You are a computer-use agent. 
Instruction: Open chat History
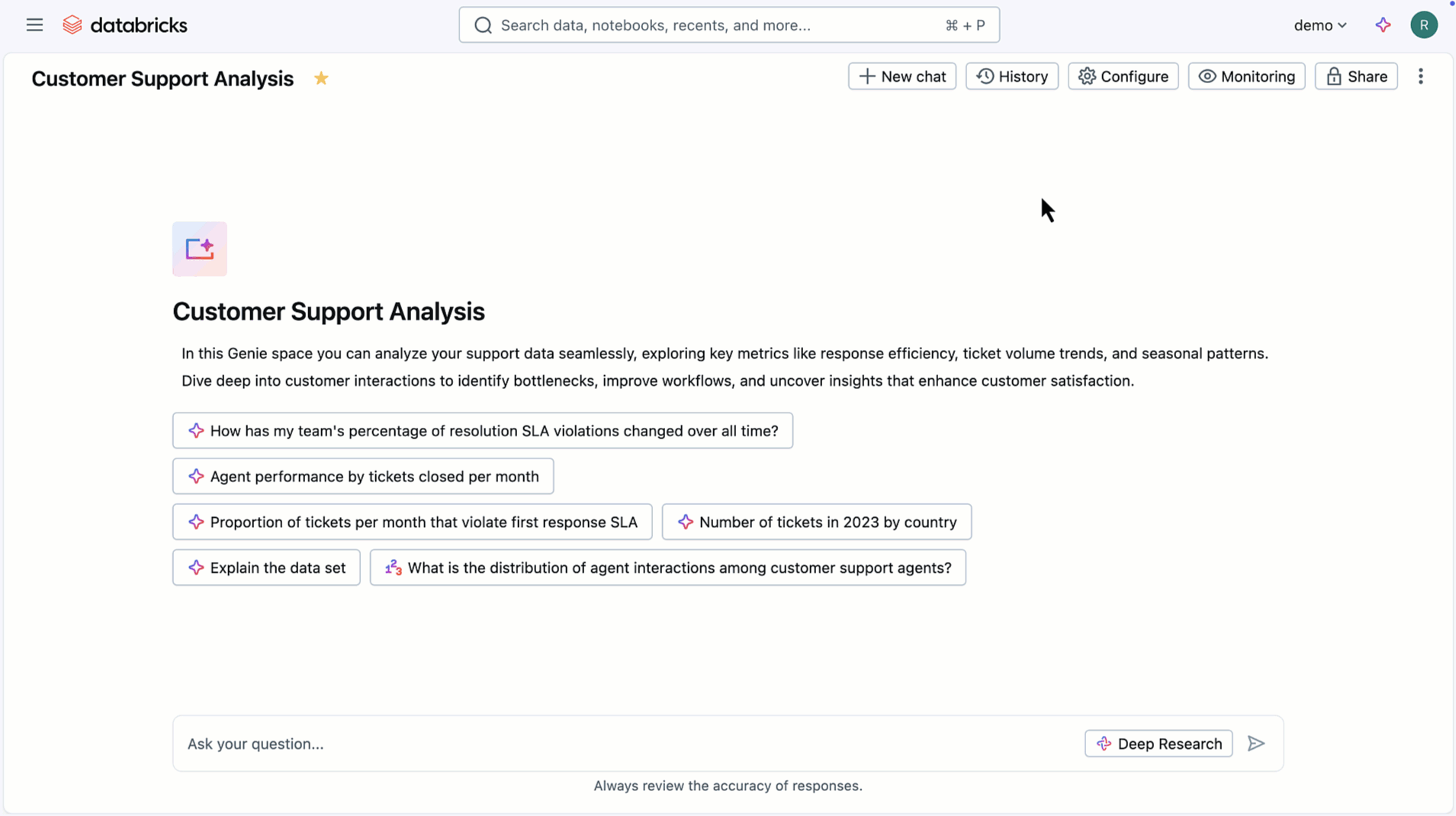click(1011, 76)
